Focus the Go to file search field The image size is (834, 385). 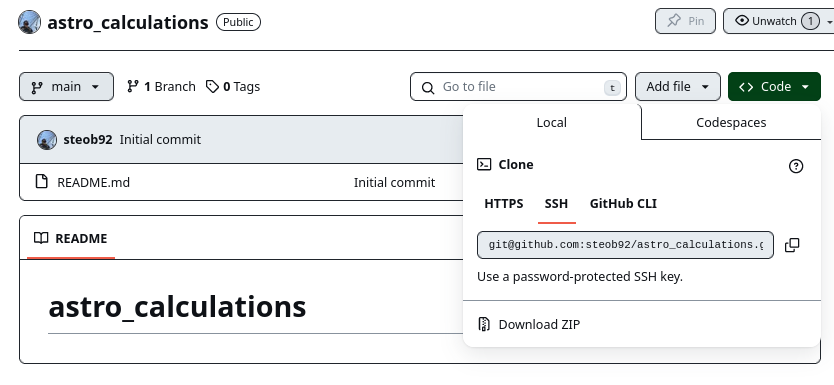tap(519, 87)
